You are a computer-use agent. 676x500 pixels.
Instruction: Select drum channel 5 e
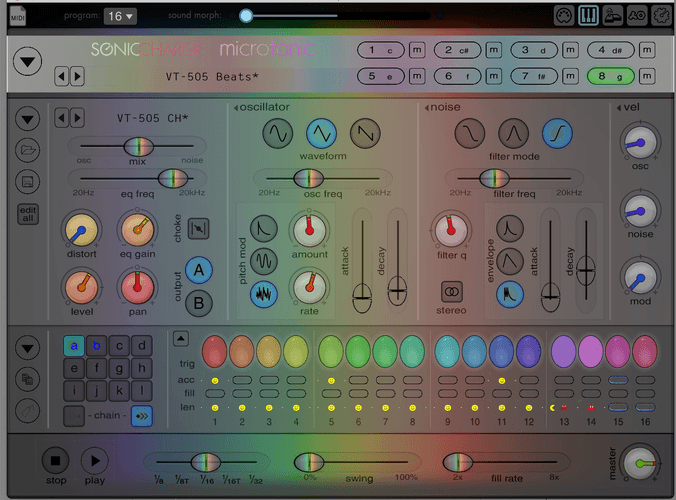[381, 76]
